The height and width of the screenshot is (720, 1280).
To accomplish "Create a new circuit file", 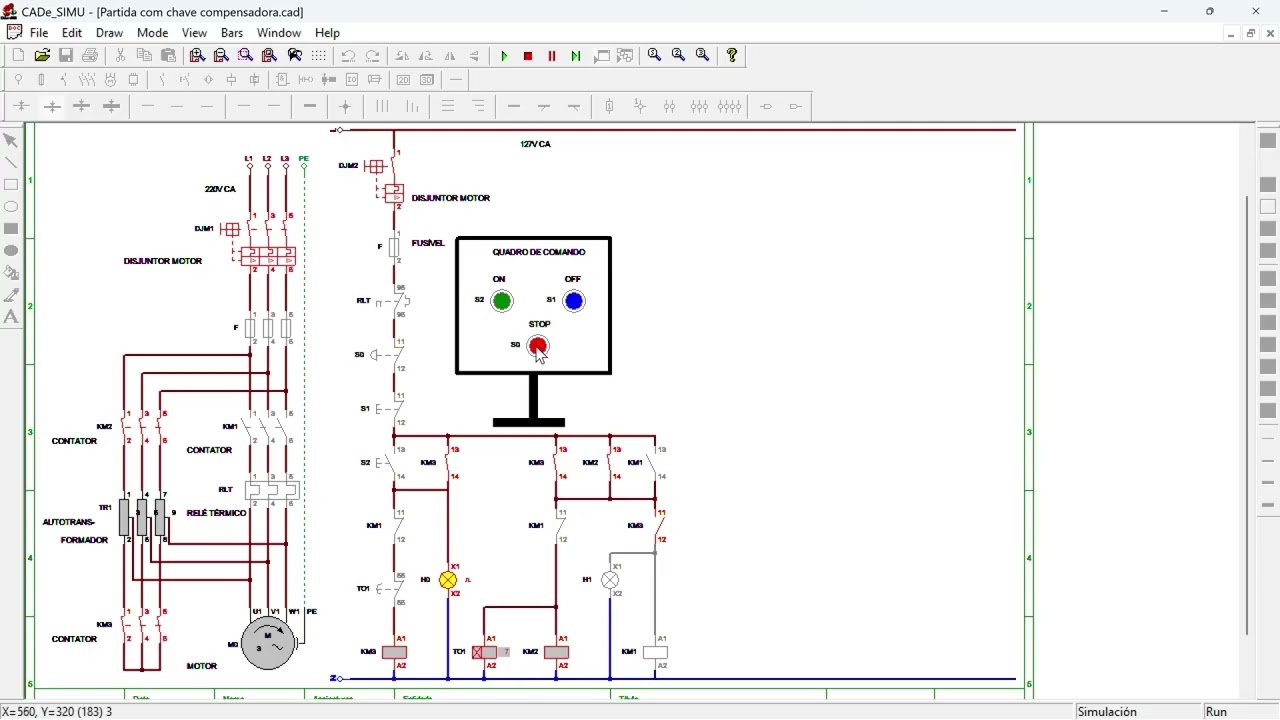I will coord(18,56).
